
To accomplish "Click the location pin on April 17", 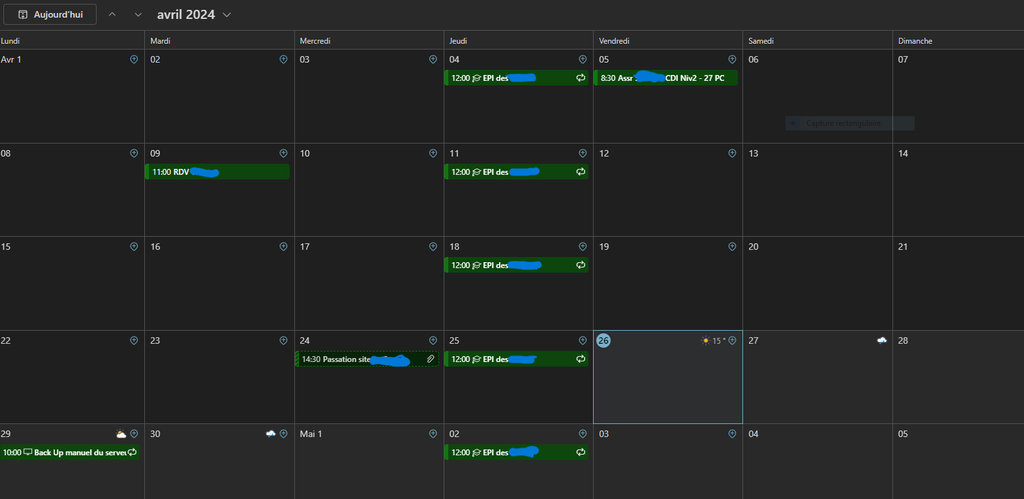I will pos(433,247).
